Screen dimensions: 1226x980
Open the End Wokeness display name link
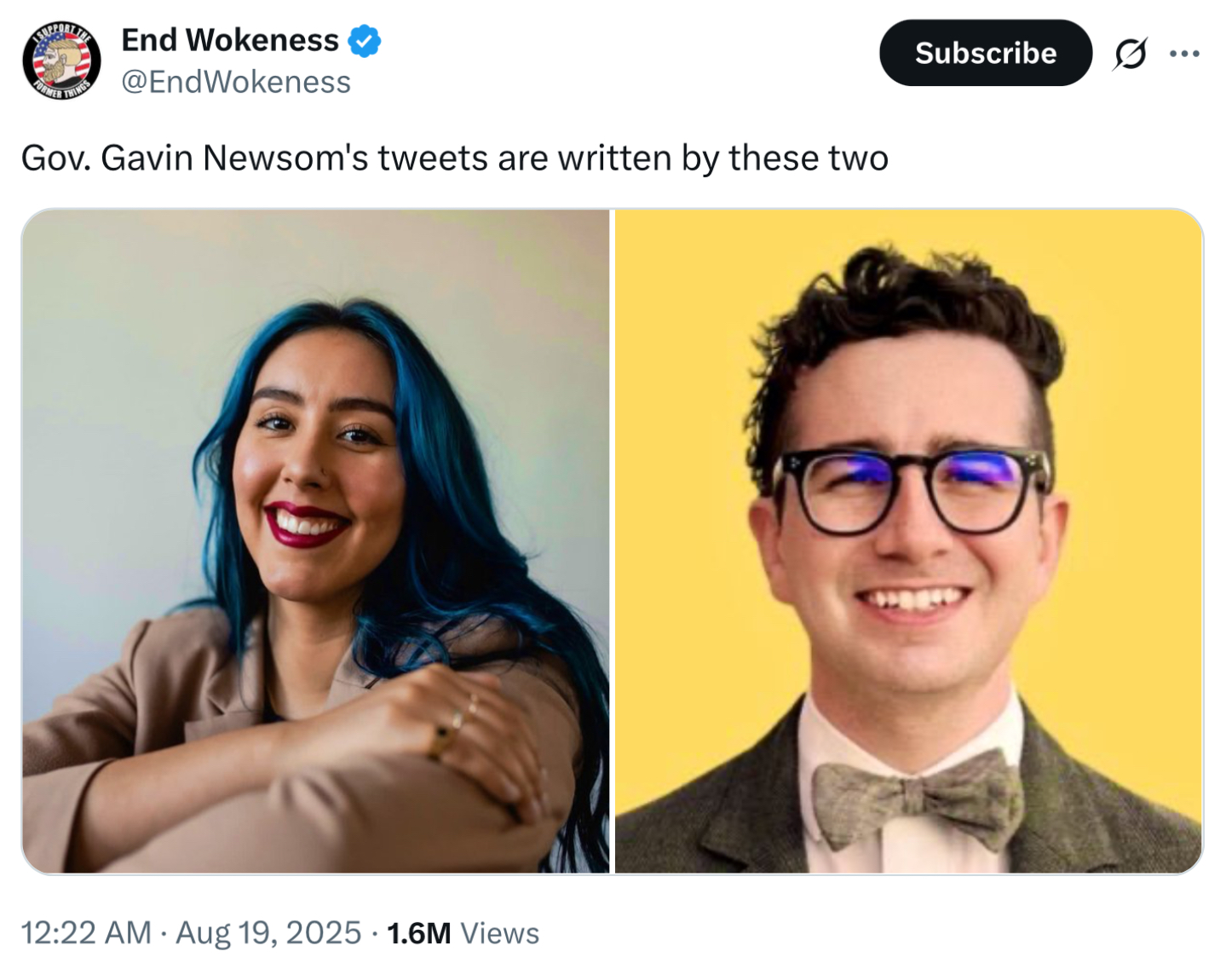click(x=230, y=40)
